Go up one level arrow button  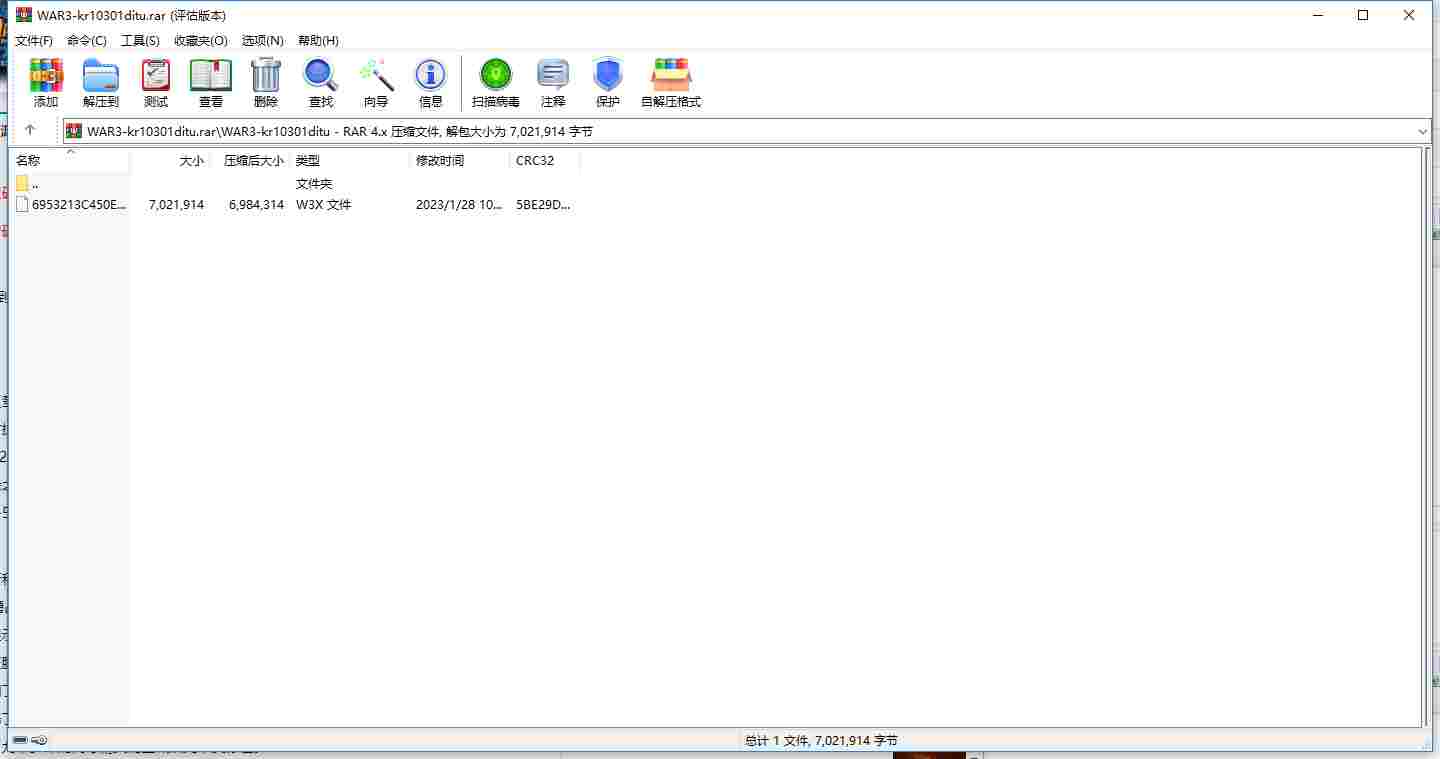click(30, 131)
